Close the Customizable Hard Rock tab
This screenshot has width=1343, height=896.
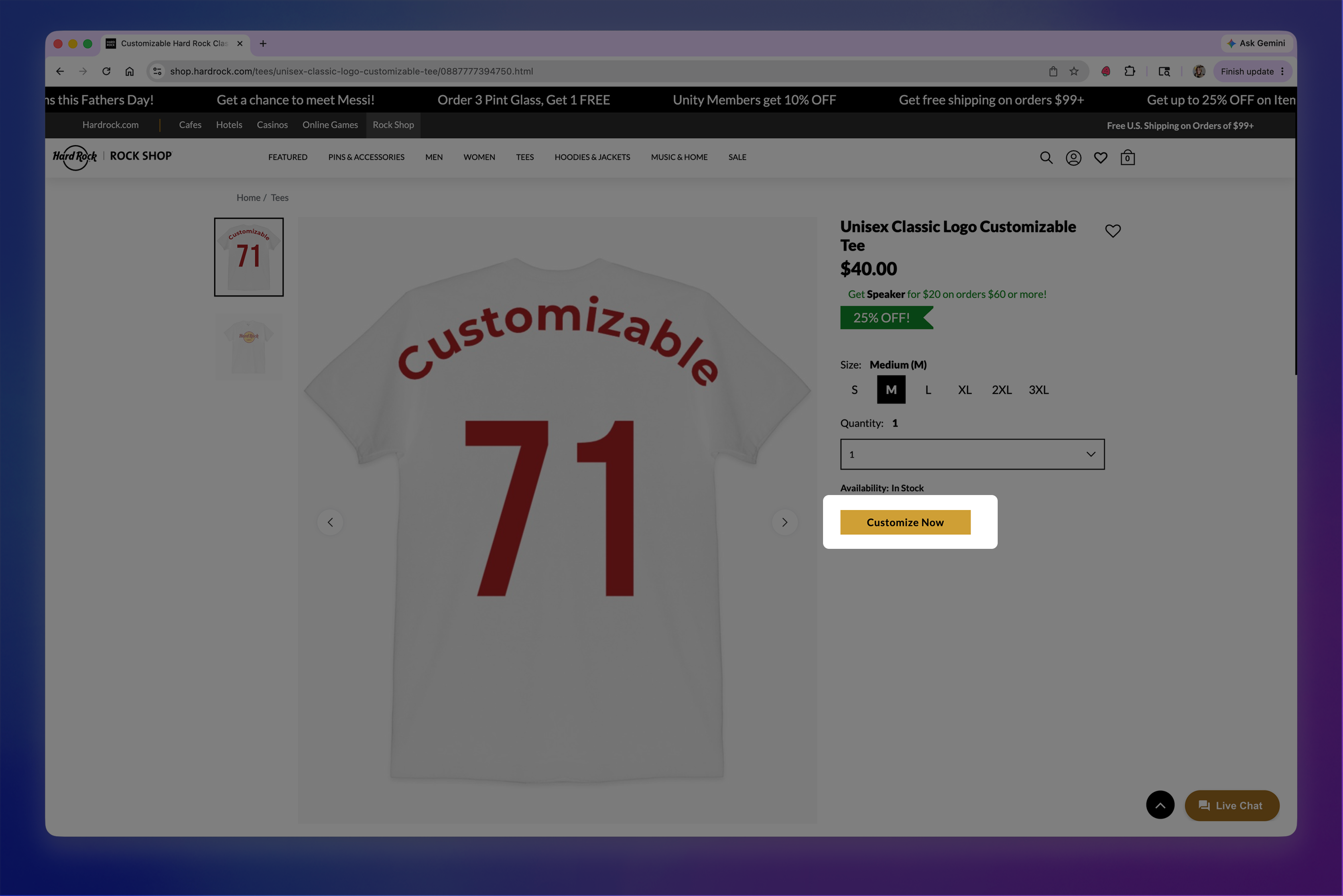240,43
